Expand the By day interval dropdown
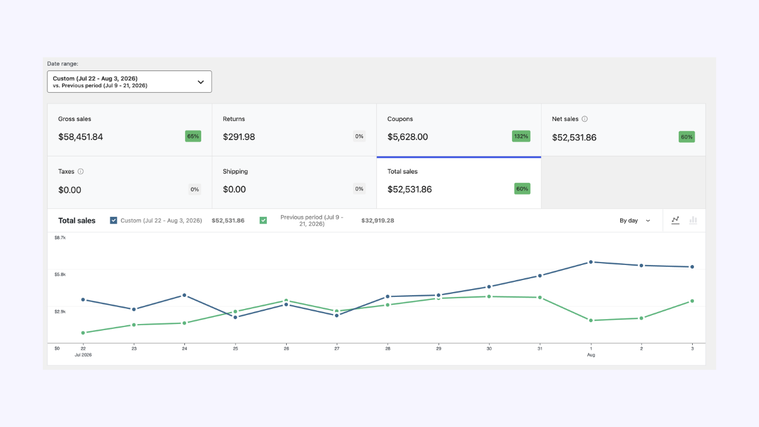This screenshot has height=427, width=759. point(635,221)
